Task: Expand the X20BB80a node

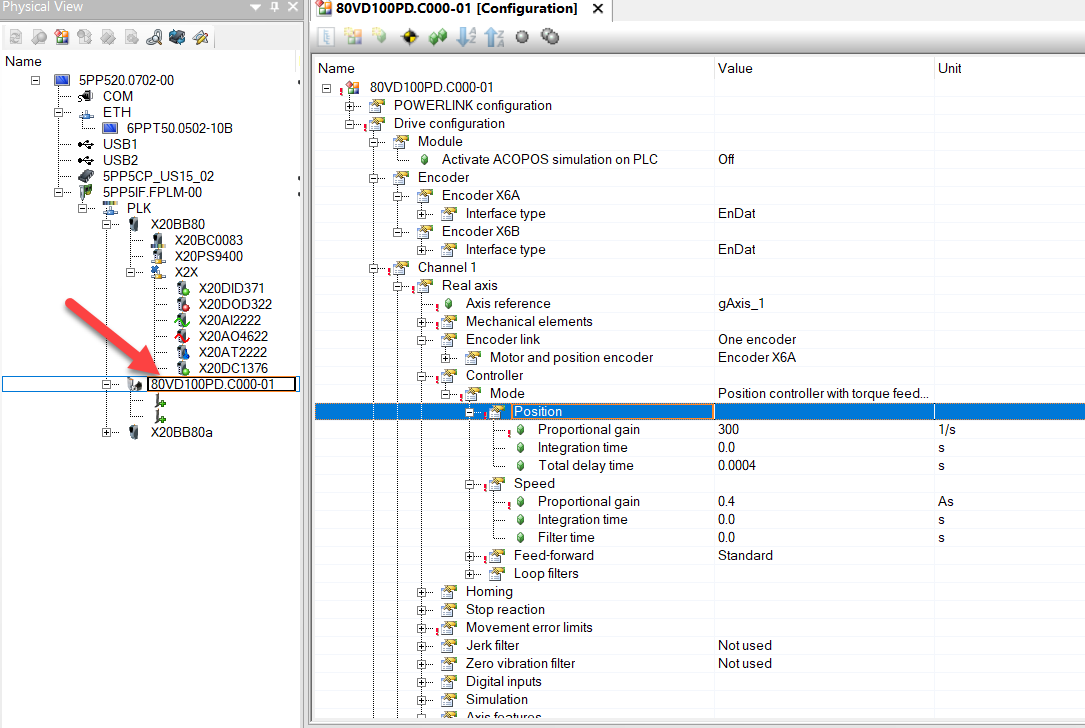Action: (107, 433)
